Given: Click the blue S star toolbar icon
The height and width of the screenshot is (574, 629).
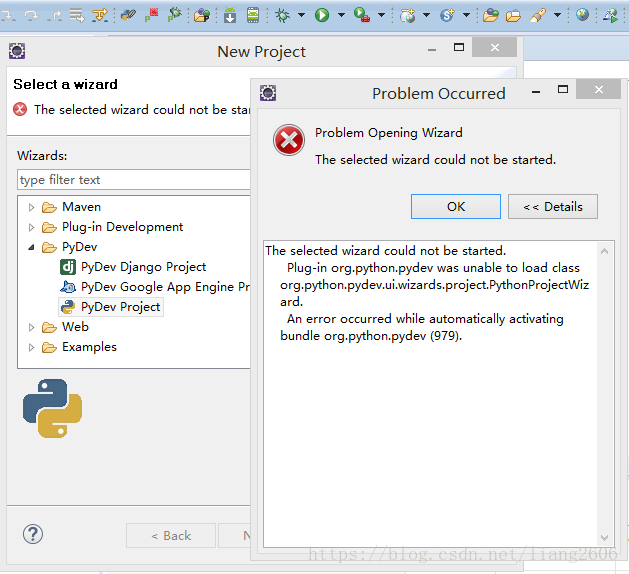Looking at the screenshot, I should (447, 15).
